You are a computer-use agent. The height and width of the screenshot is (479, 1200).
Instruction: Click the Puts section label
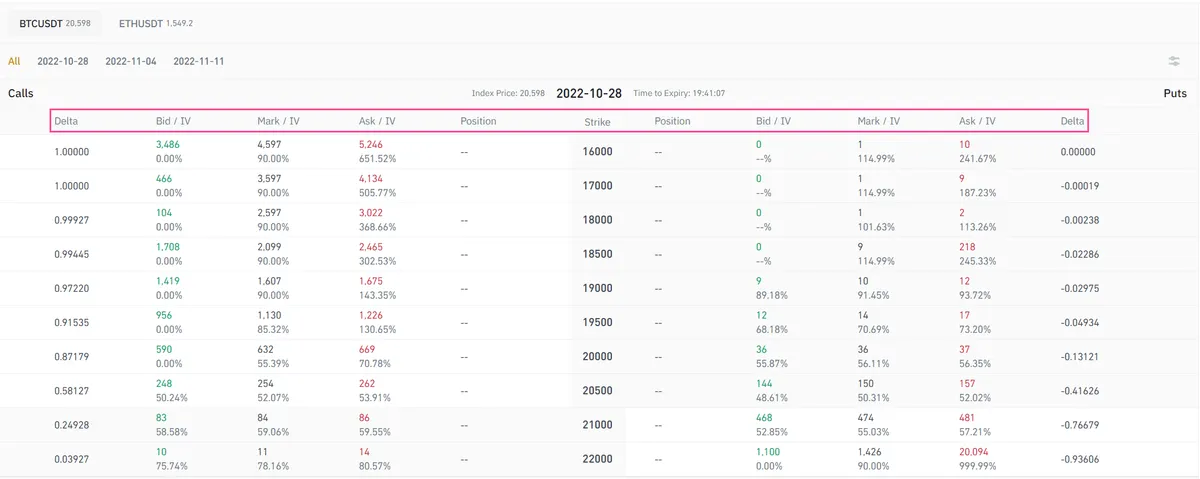pos(1175,92)
